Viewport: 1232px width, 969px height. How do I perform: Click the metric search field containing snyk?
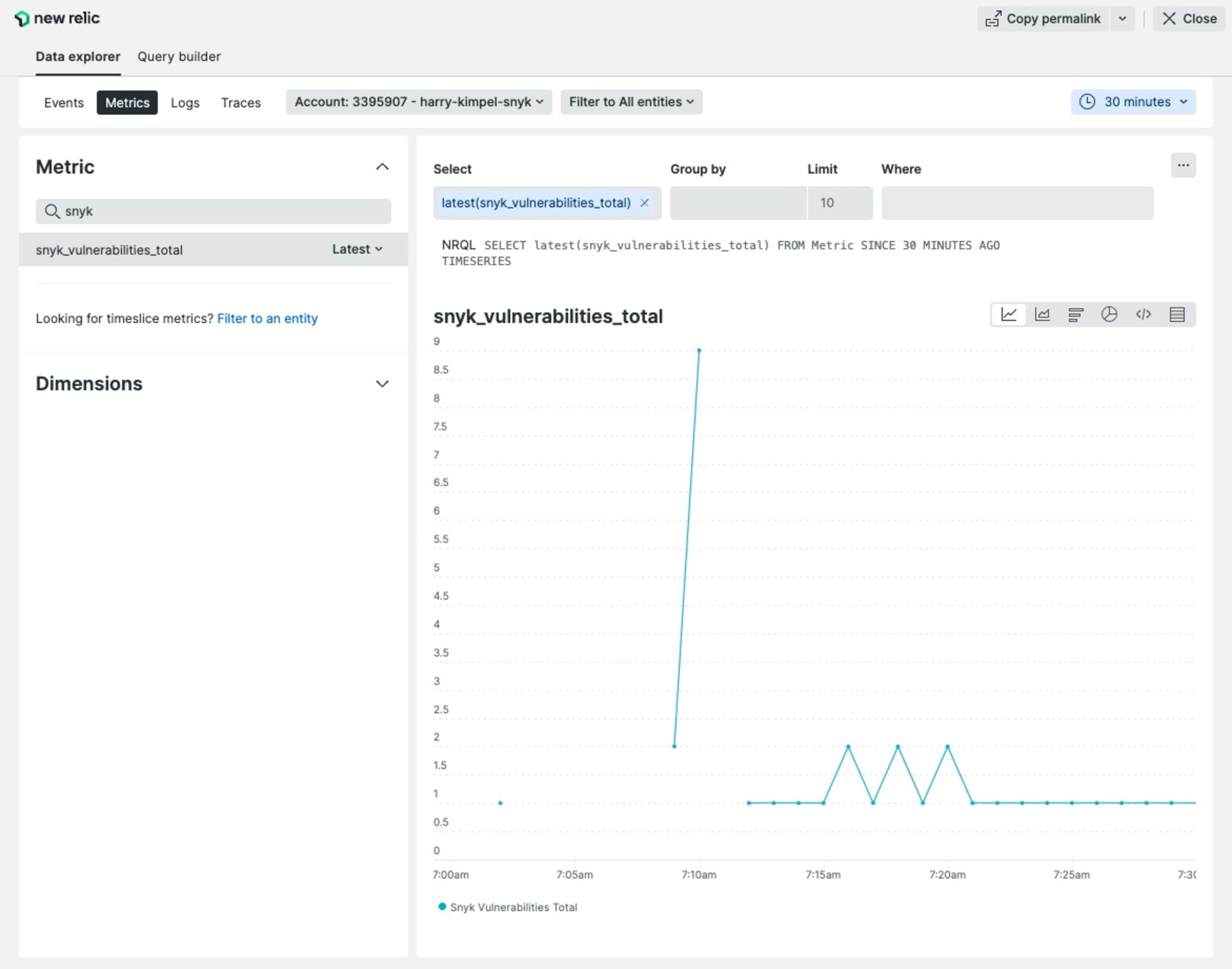click(x=213, y=211)
